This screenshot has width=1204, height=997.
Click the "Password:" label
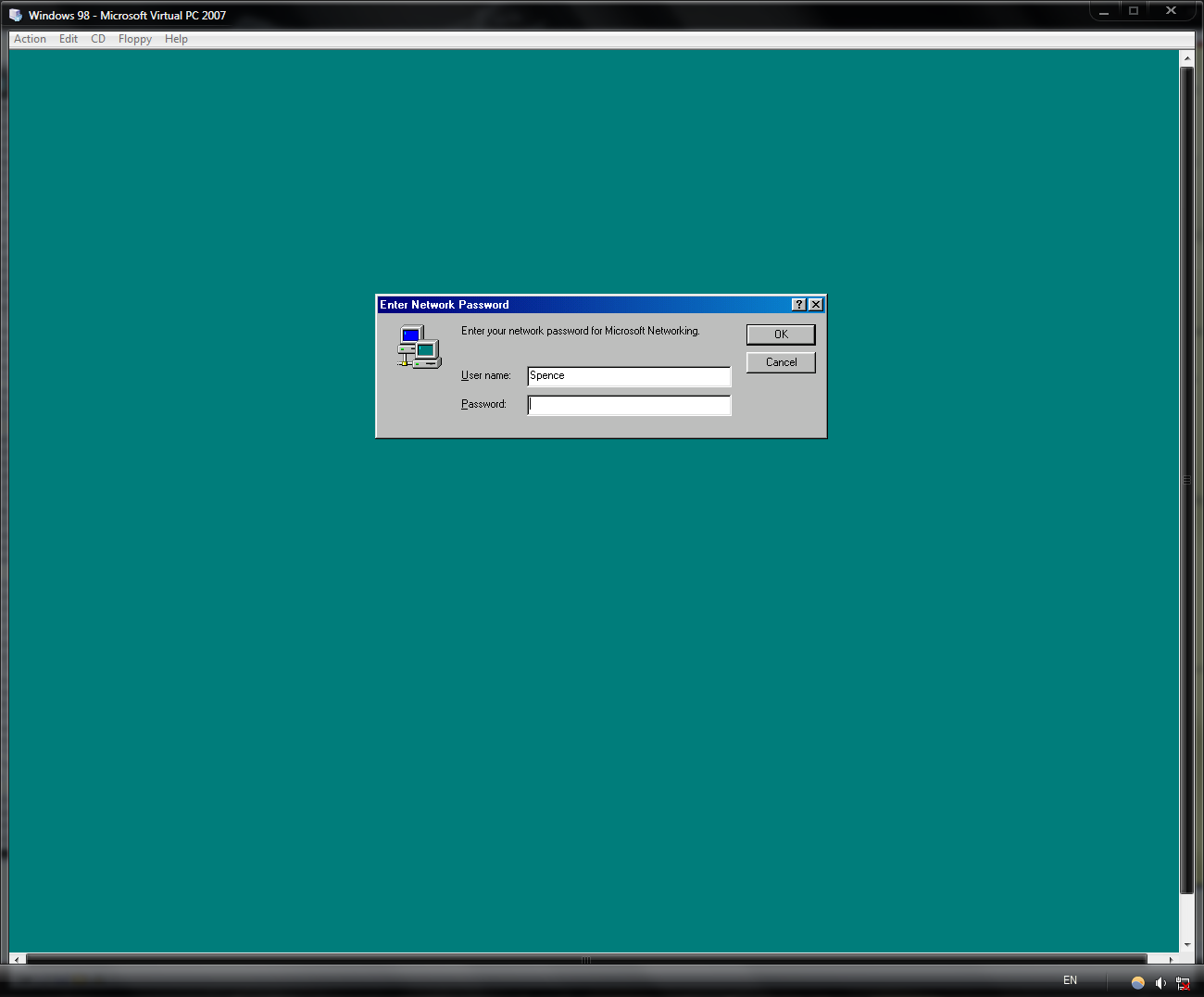(483, 404)
